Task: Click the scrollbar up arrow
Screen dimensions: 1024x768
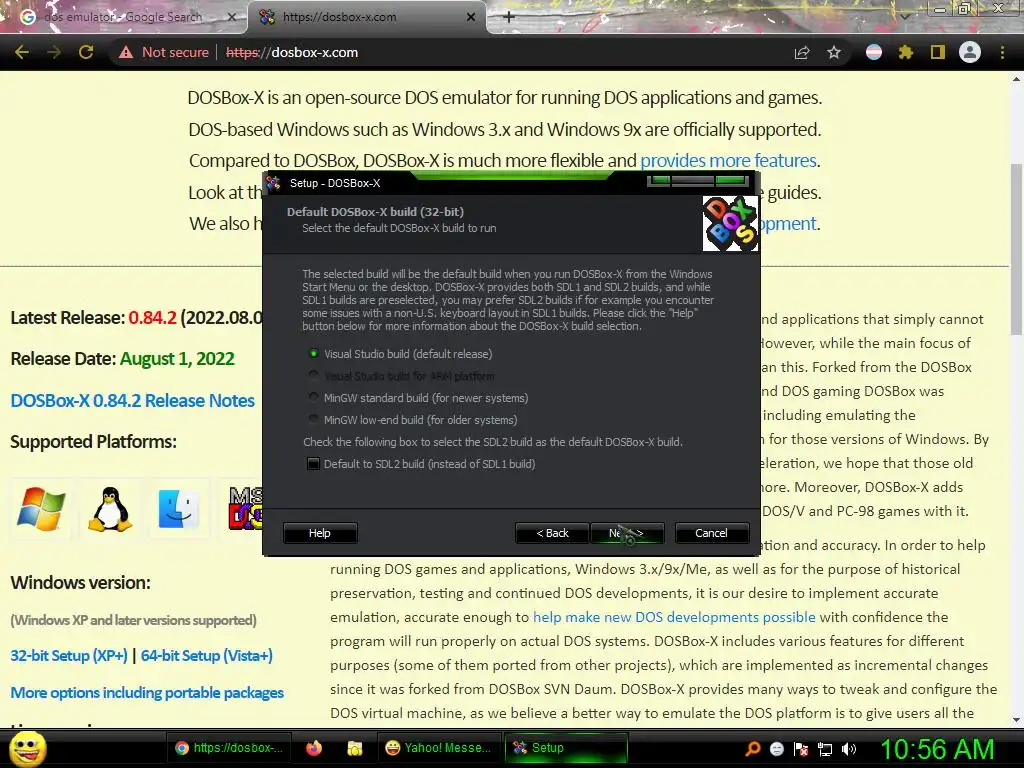Action: [x=1016, y=79]
